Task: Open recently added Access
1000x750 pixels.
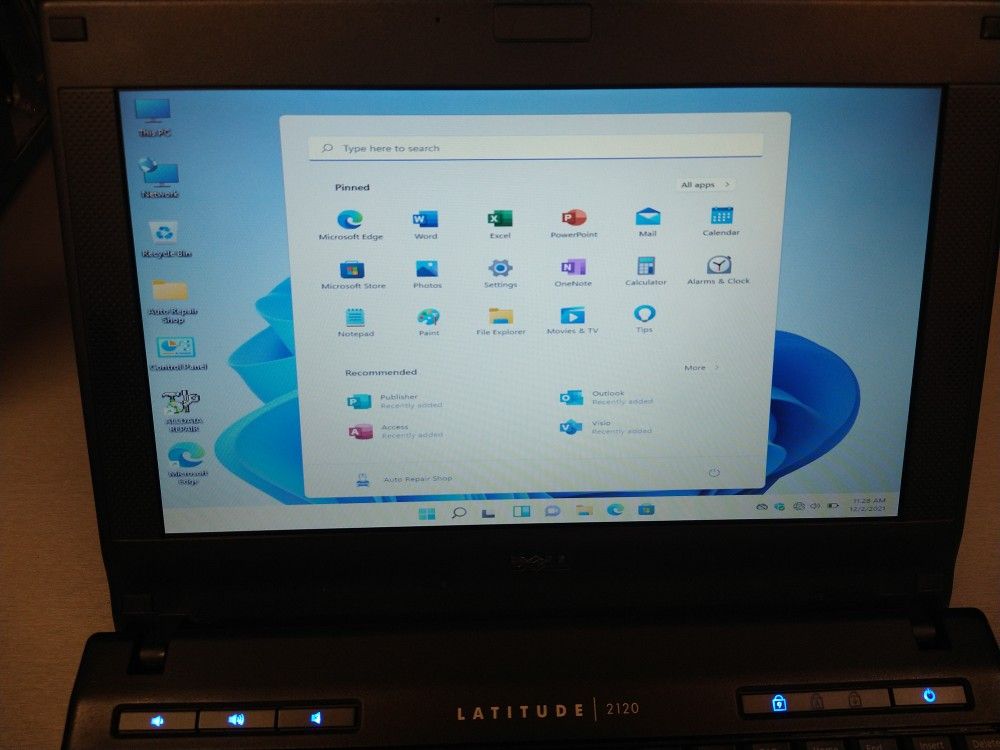Action: point(395,431)
